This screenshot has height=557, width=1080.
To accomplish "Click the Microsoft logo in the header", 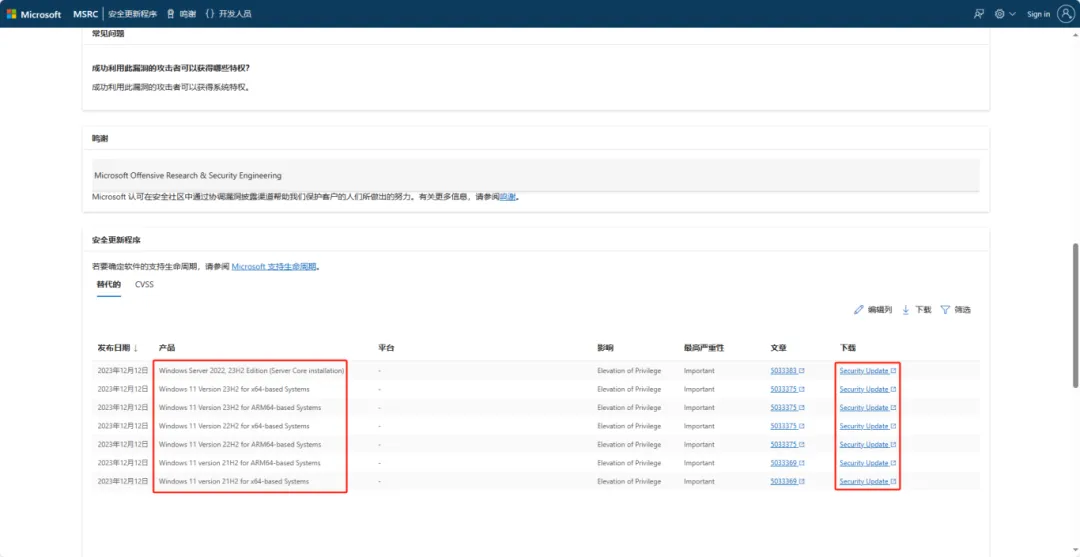I will click(x=34, y=14).
